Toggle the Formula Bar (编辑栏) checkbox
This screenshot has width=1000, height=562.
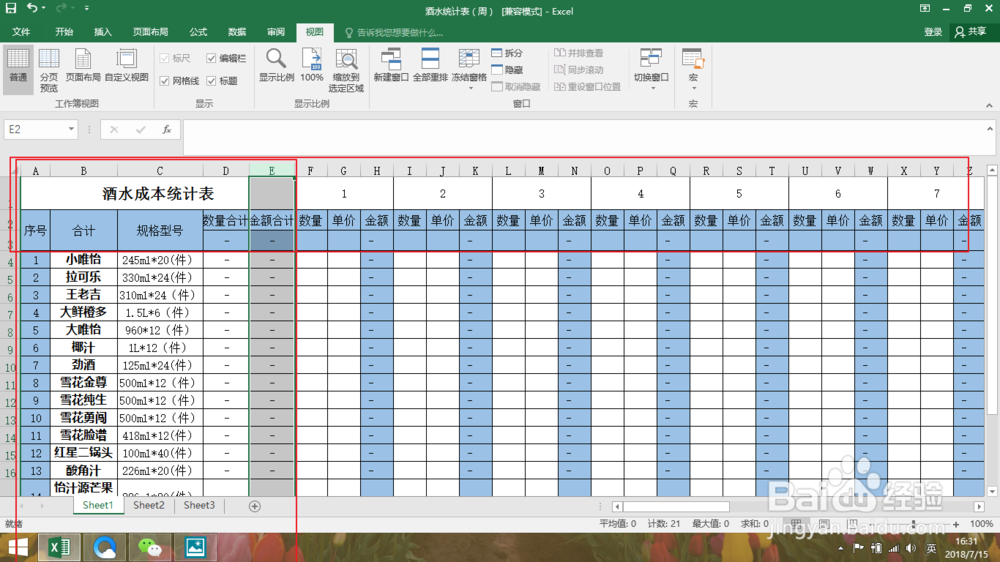(x=211, y=58)
